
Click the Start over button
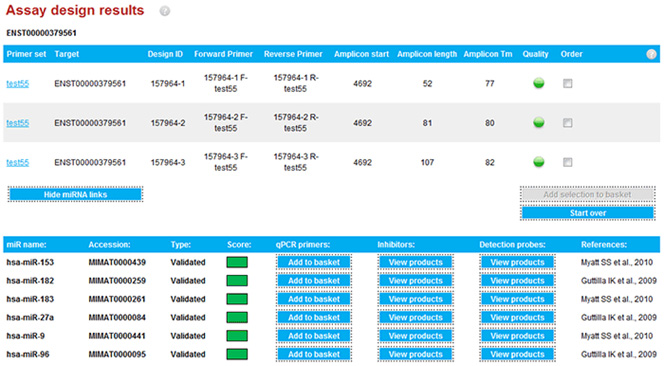pyautogui.click(x=587, y=213)
